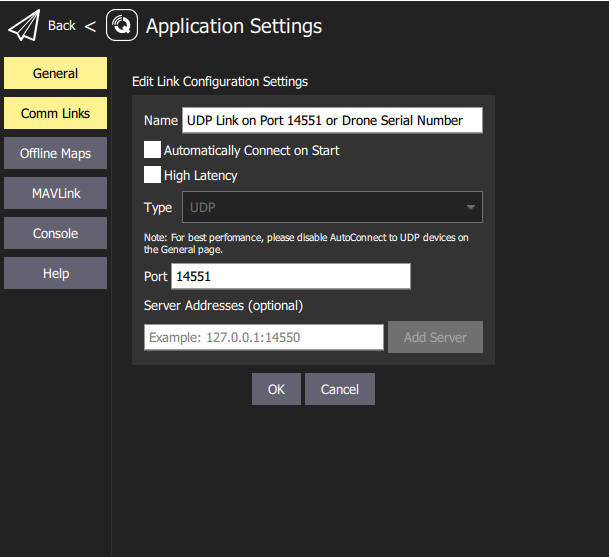Image resolution: width=609 pixels, height=557 pixels.
Task: Click the Server Addresses (optional) label
Action: coord(223,306)
